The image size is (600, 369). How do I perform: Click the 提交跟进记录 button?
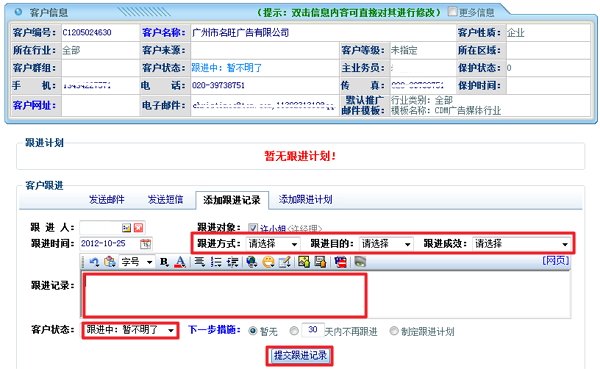[x=300, y=356]
